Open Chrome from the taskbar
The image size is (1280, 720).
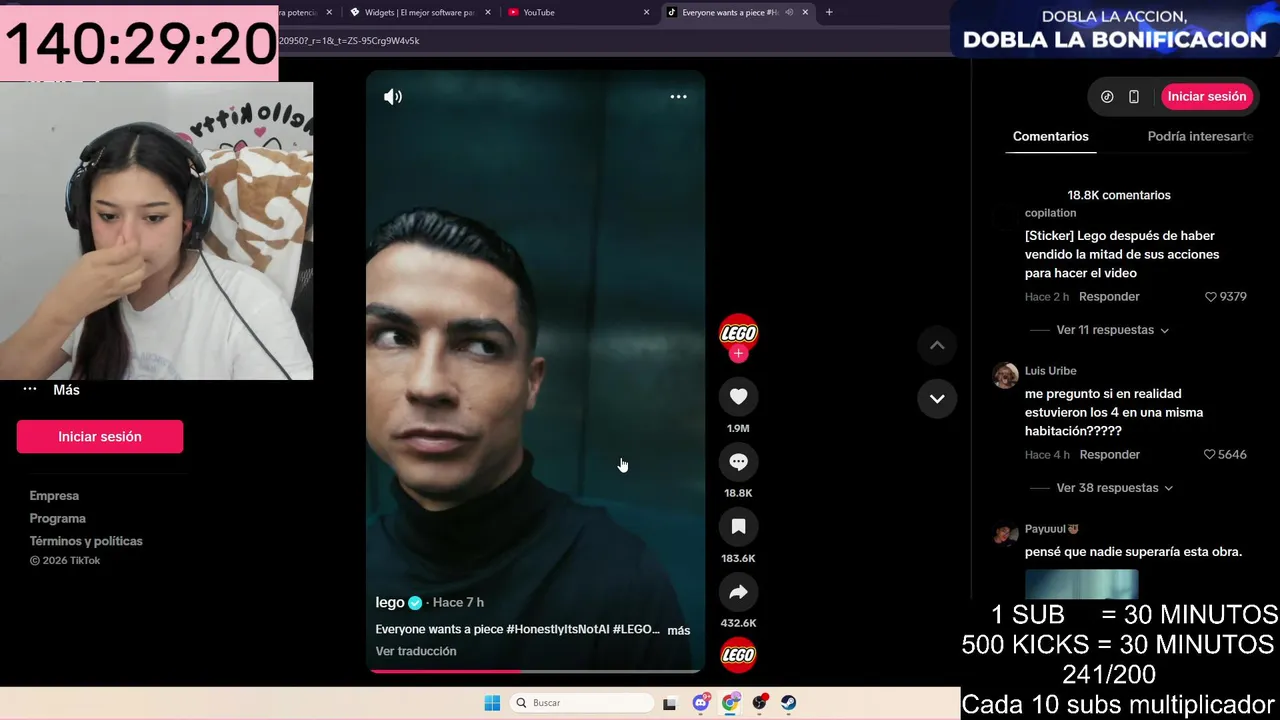[730, 703]
